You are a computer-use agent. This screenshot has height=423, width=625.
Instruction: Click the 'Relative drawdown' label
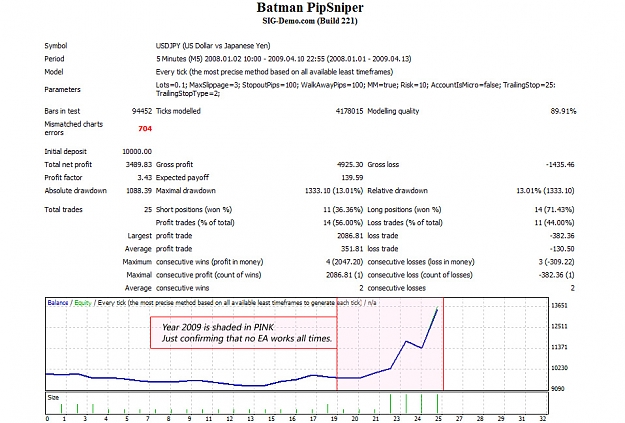point(397,191)
